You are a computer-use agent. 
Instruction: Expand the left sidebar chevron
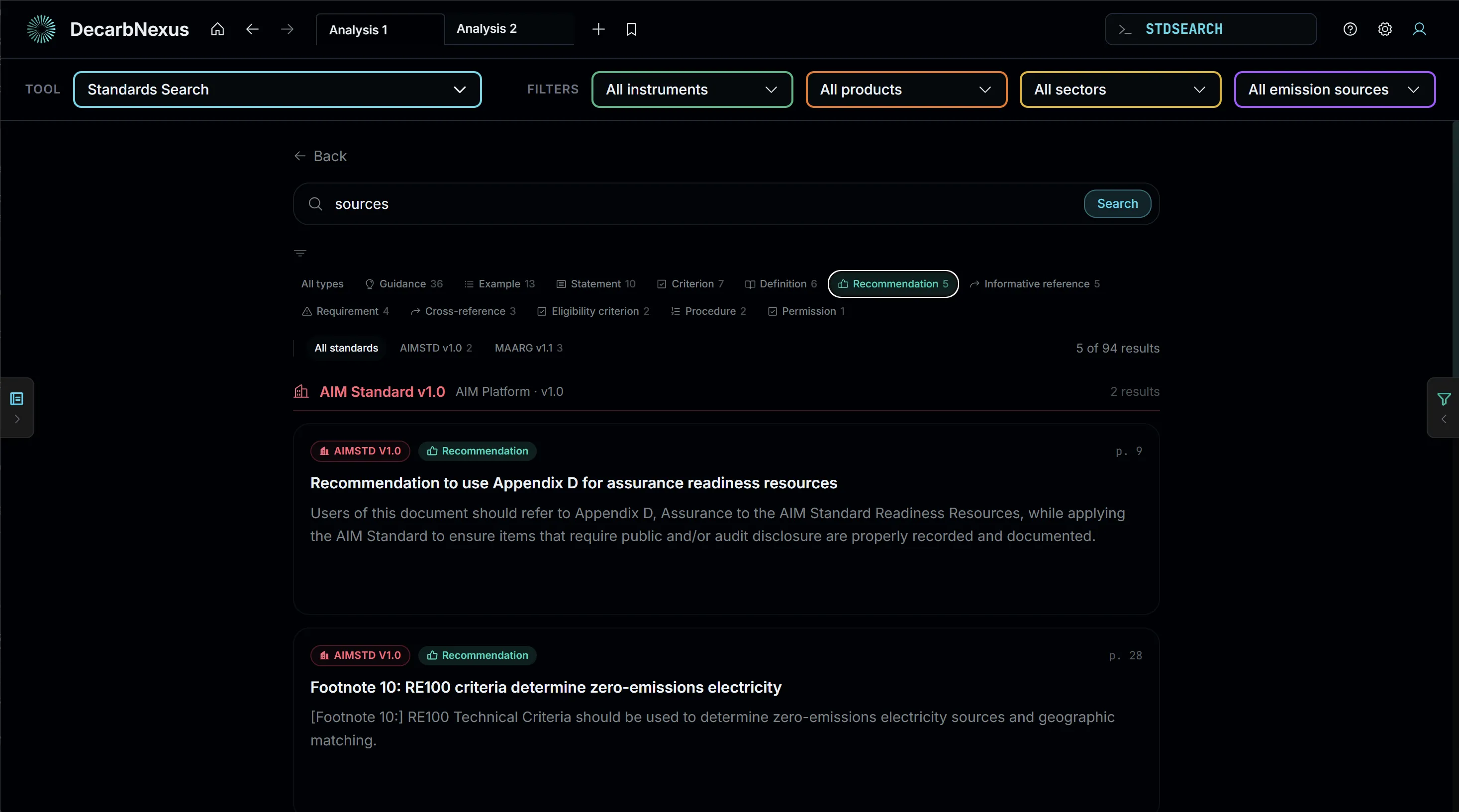point(17,419)
